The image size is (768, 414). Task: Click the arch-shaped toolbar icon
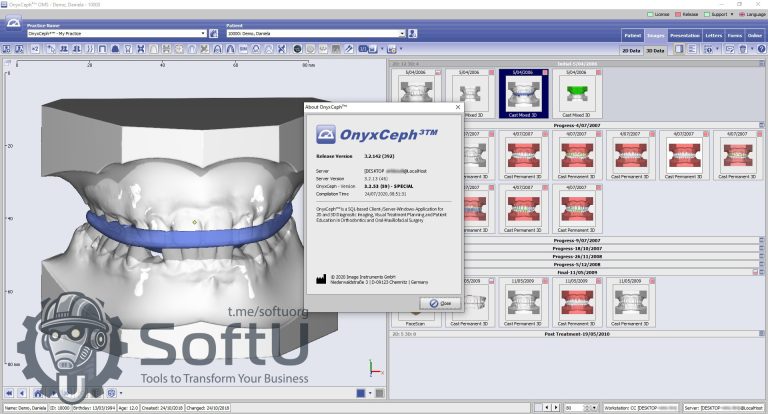pyautogui.click(x=102, y=49)
